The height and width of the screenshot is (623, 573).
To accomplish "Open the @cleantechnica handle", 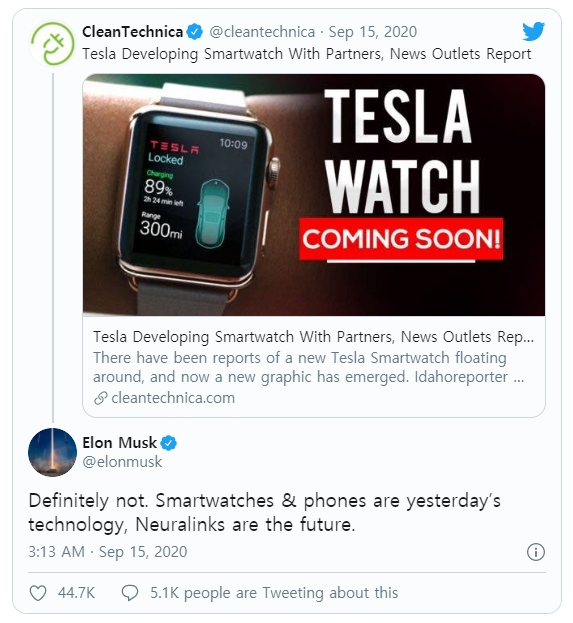I will (x=262, y=32).
